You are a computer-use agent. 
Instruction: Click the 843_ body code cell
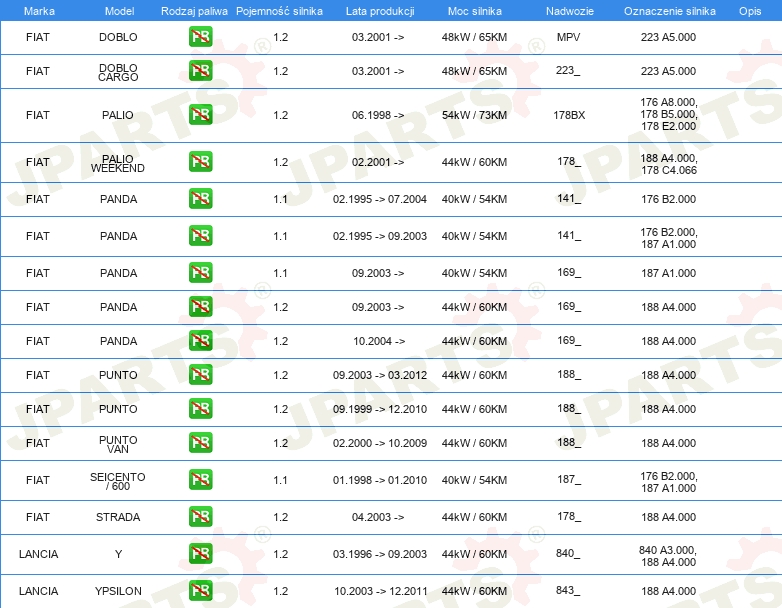pos(568,591)
